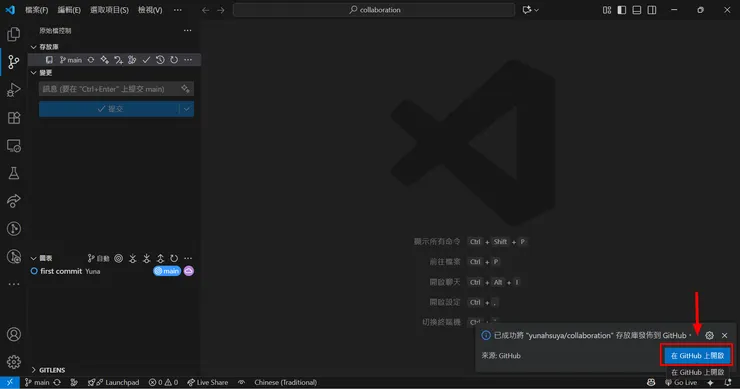Click the checkmark commit icon in repository row
Image resolution: width=740 pixels, height=389 pixels.
point(146,60)
